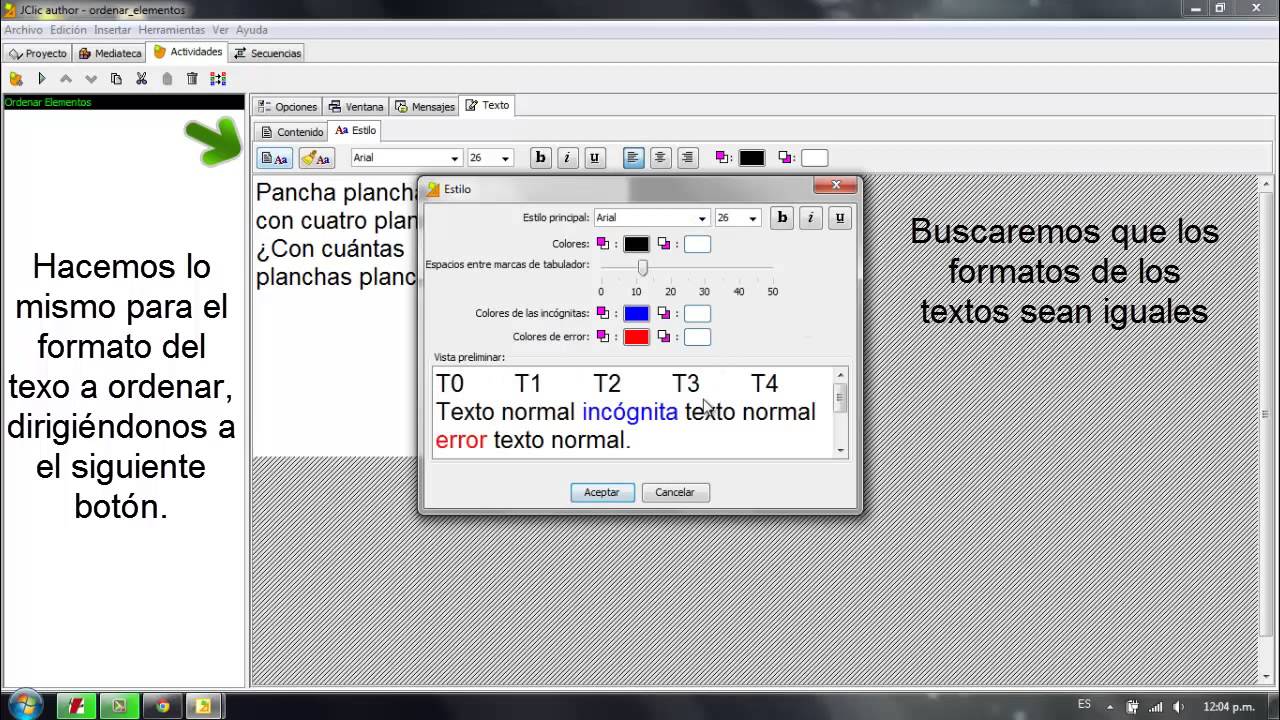Open the Opciones tab
This screenshot has height=720, width=1280.
(x=287, y=106)
